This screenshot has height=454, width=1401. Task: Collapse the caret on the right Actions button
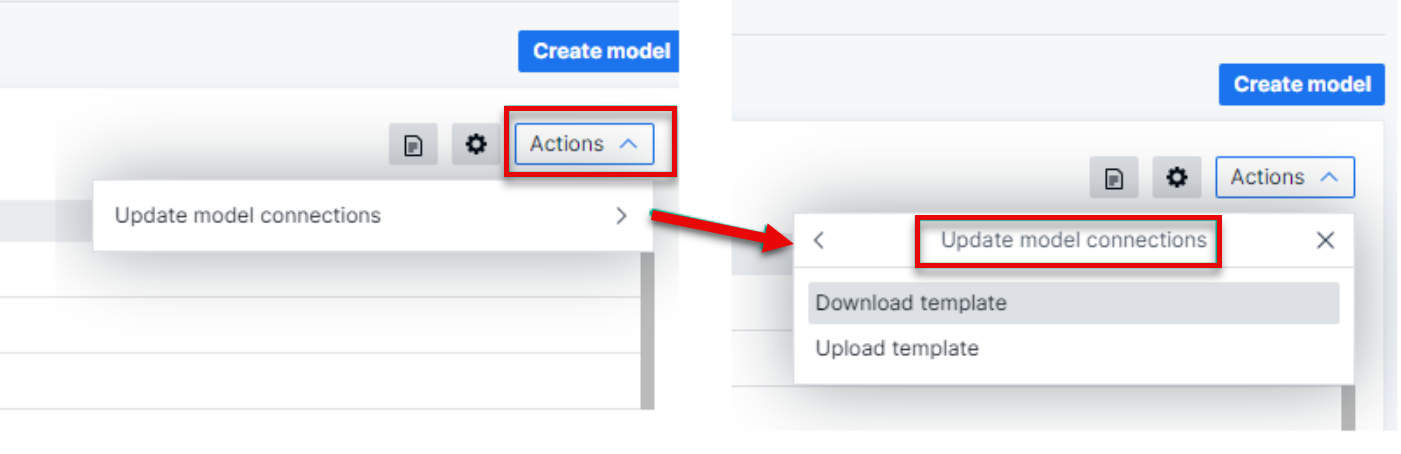point(1329,177)
